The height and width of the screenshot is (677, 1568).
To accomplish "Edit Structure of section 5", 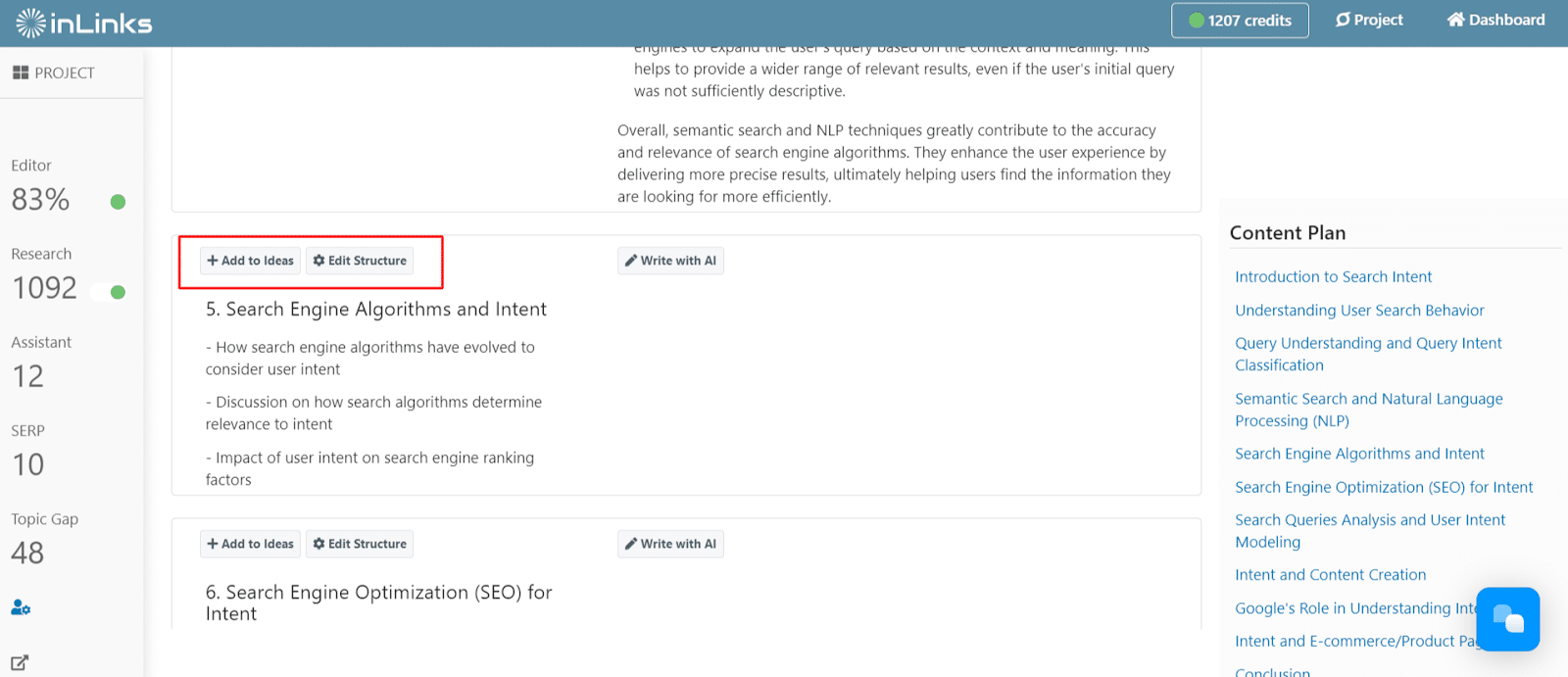I will coord(360,261).
